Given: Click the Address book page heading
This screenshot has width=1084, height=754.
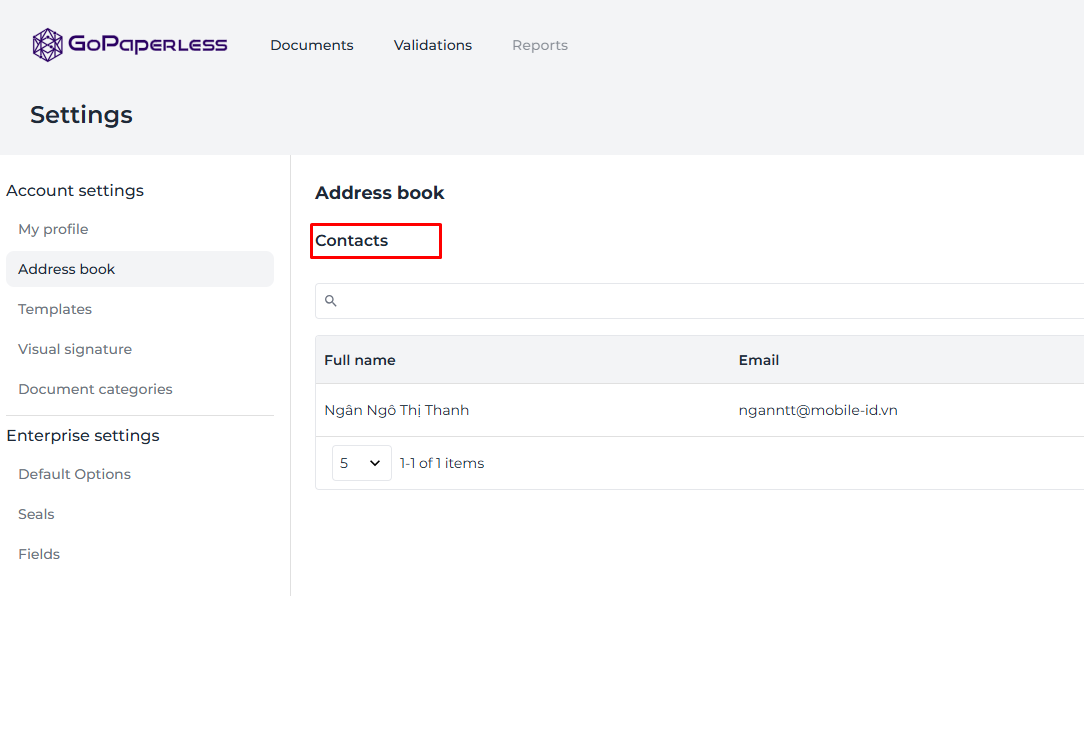Looking at the screenshot, I should coord(380,193).
